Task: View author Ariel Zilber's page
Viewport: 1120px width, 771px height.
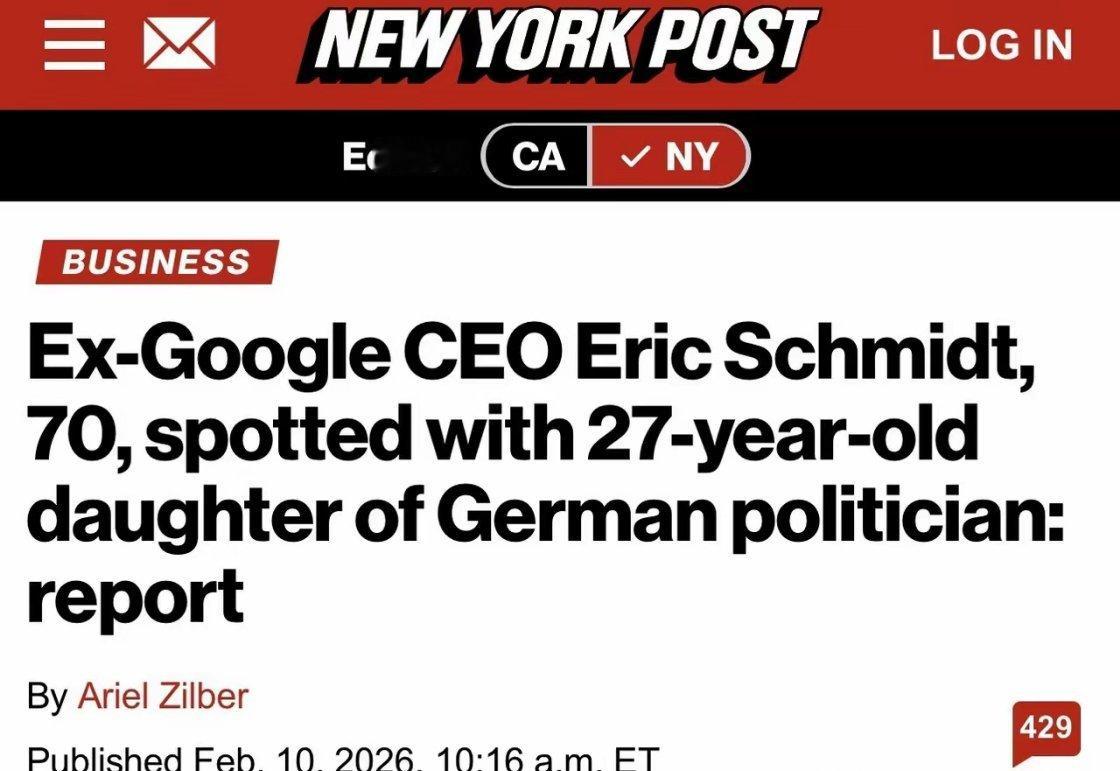Action: point(162,695)
